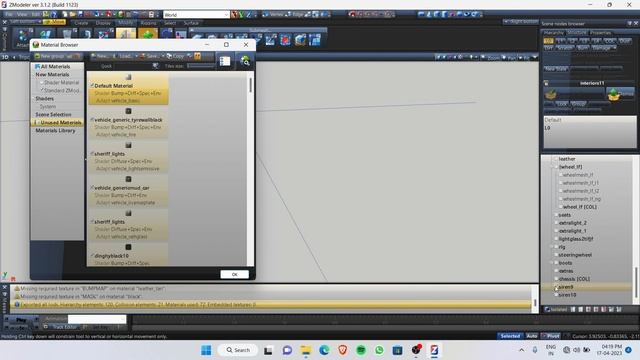The height and width of the screenshot is (360, 640).
Task: Click the L0 level button in nodes browser
Action: click(549, 41)
